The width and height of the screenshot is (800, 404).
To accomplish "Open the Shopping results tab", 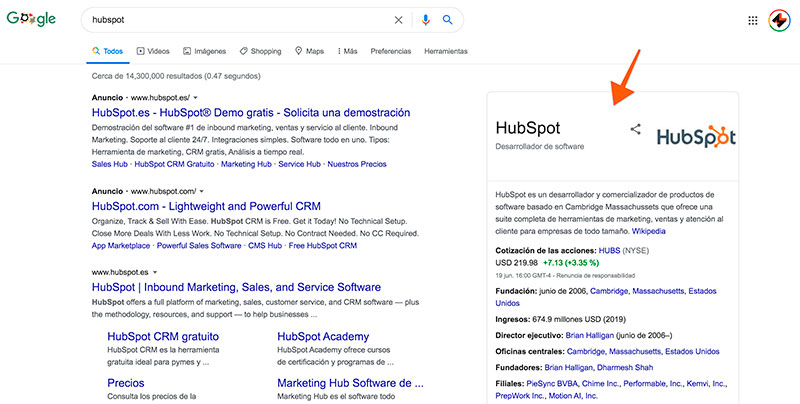I will [x=261, y=51].
